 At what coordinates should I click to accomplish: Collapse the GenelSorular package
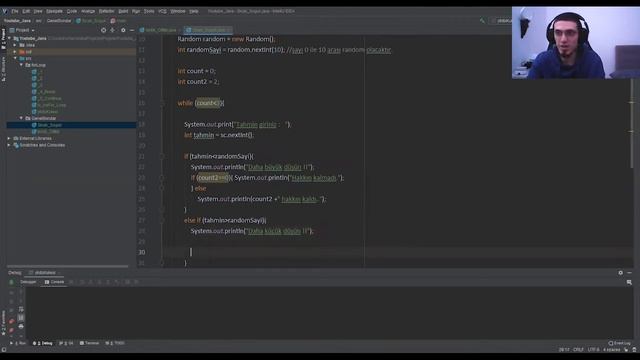point(22,118)
